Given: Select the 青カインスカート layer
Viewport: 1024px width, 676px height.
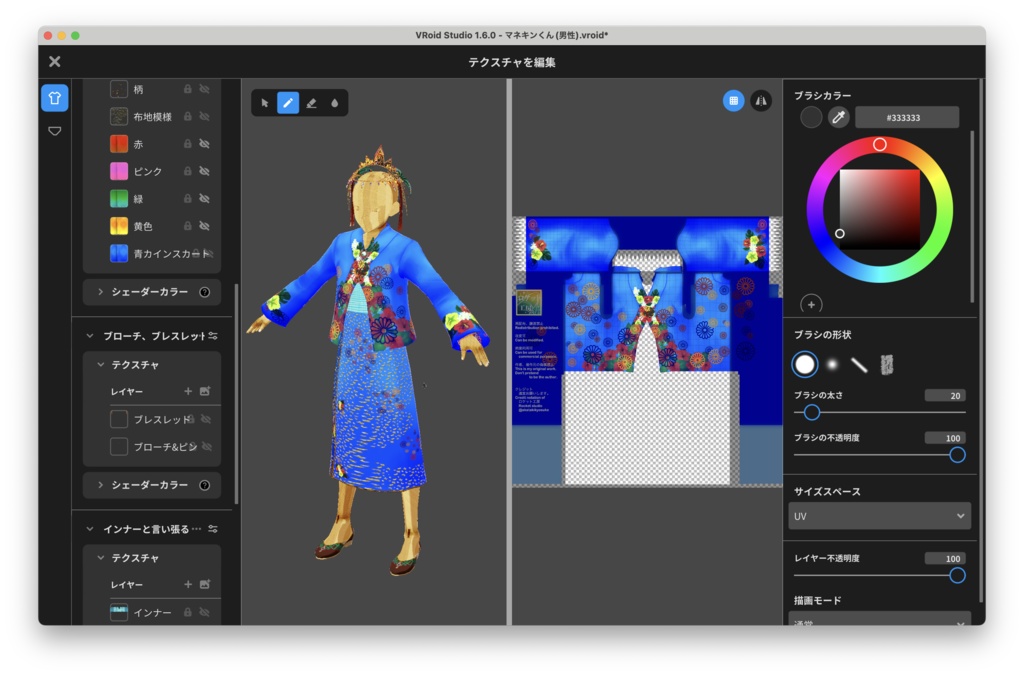Looking at the screenshot, I should tap(152, 253).
